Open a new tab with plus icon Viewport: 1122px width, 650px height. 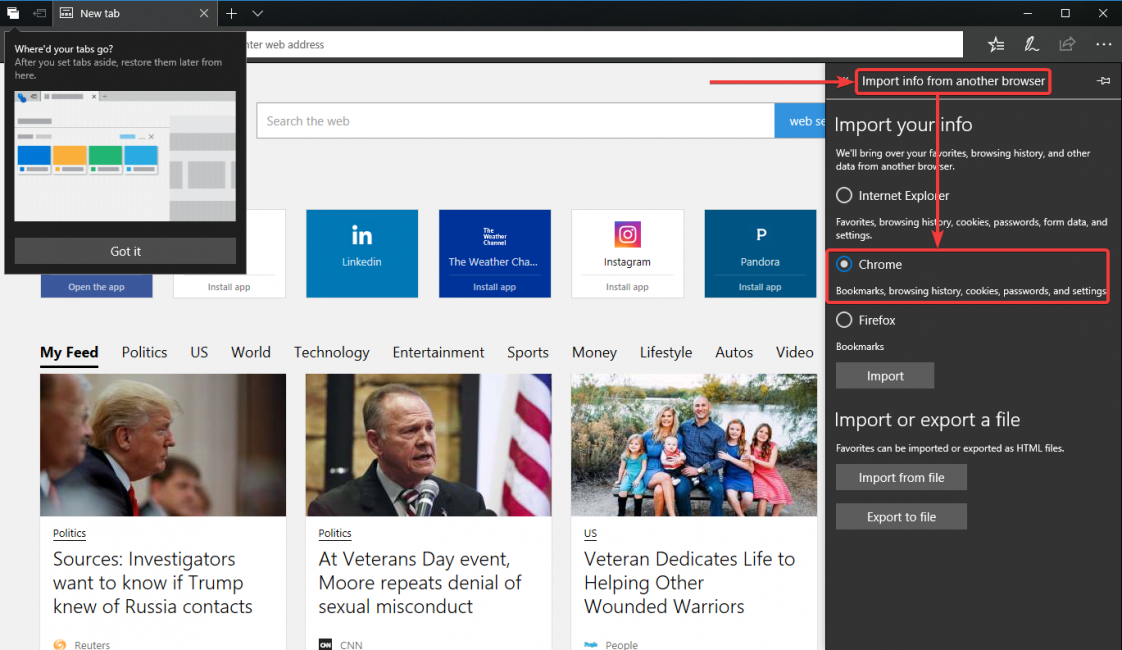[x=231, y=13]
